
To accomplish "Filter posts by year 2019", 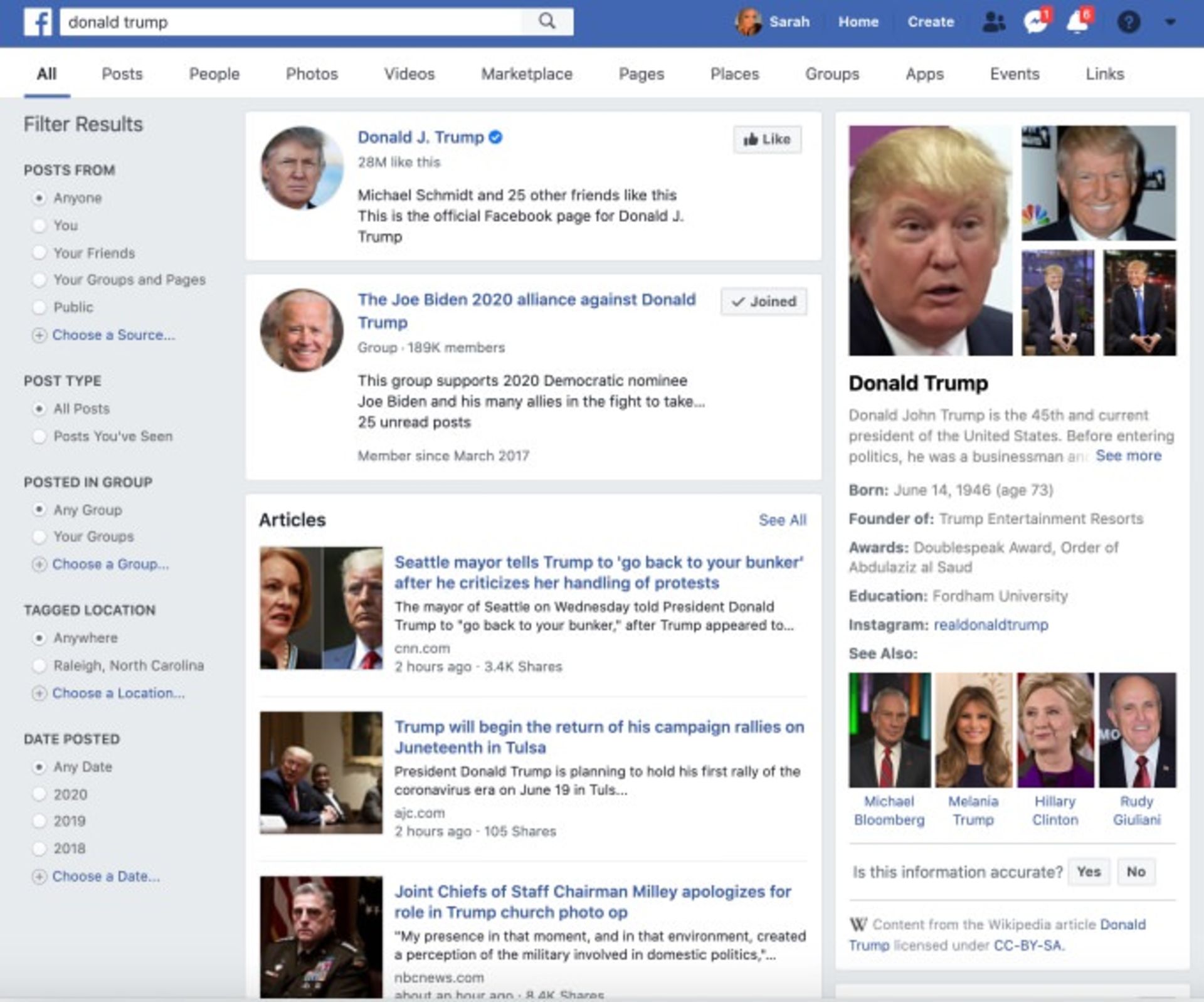I will (40, 821).
